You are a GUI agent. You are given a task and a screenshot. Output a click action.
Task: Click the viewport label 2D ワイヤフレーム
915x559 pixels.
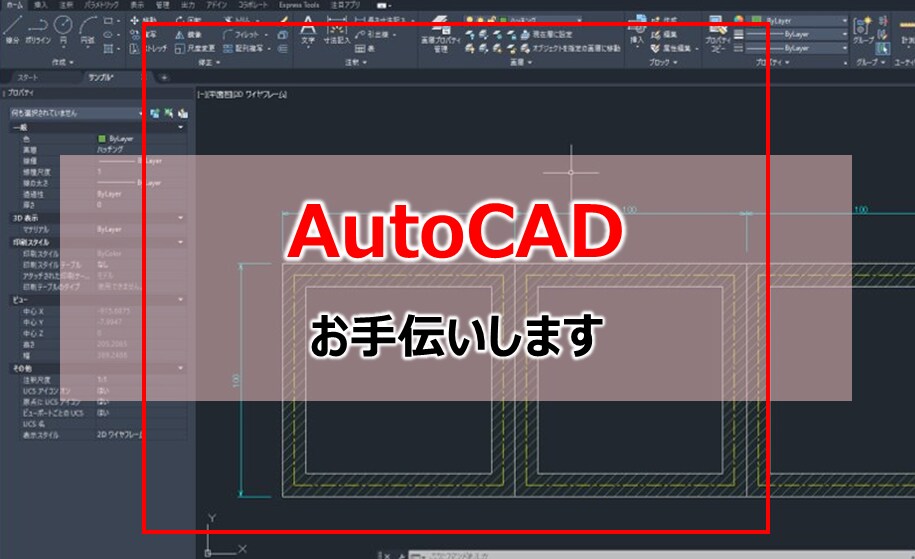(x=260, y=94)
